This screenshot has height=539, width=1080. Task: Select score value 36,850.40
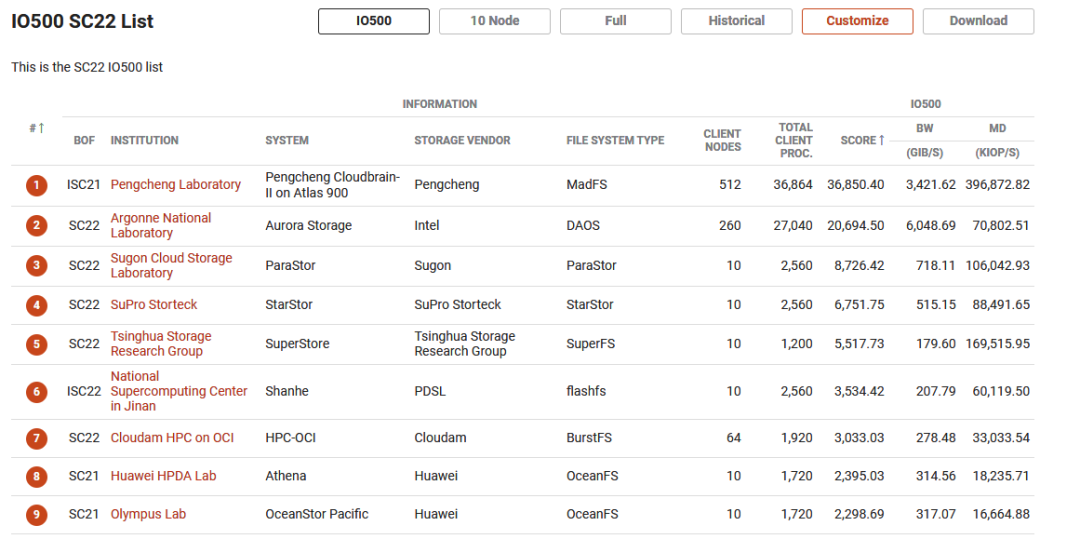click(x=855, y=184)
